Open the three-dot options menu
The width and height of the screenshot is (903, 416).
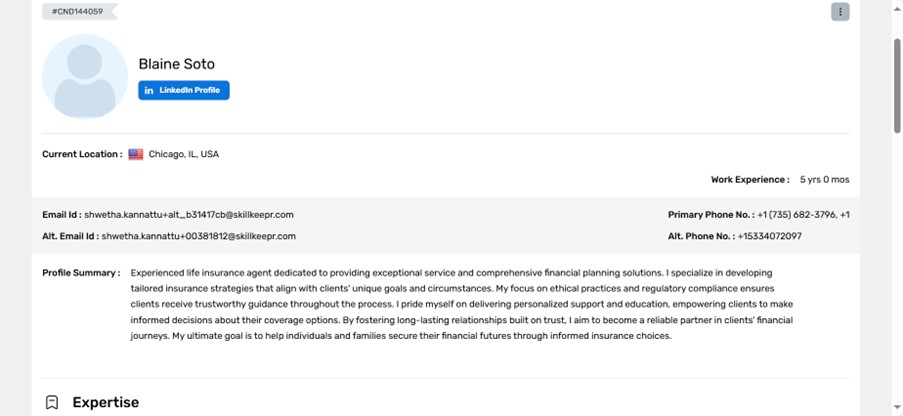tap(840, 12)
